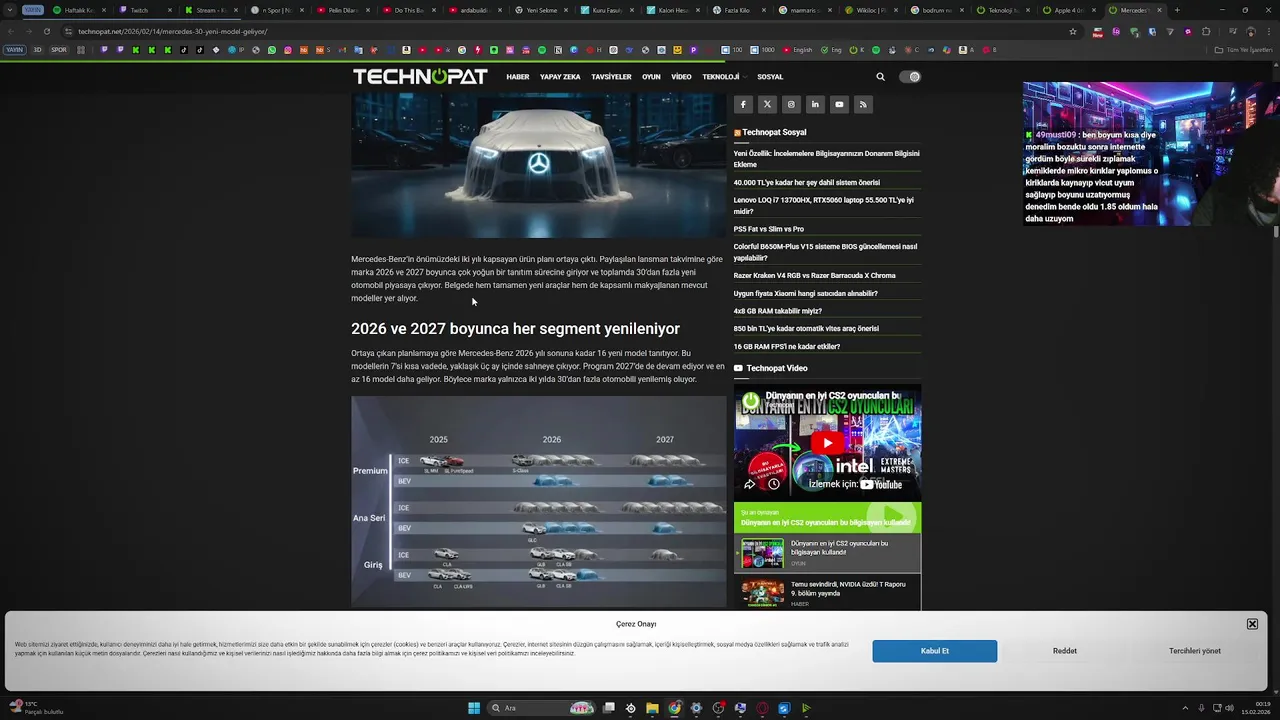Open '4x8 GB RAM takabilir miyiz?' link
1280x720 pixels.
pyautogui.click(x=778, y=311)
